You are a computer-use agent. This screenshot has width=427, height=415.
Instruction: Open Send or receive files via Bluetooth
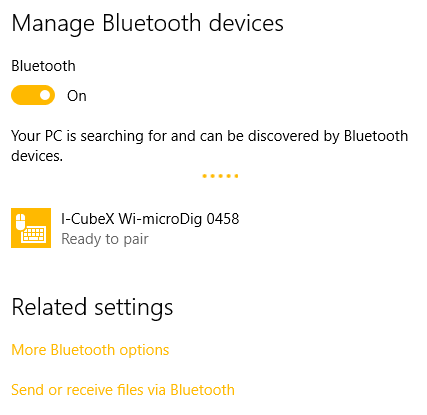123,390
